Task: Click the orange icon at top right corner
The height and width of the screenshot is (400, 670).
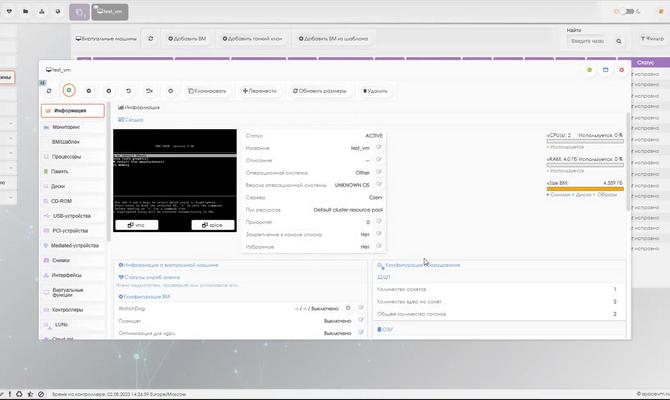Action: click(x=661, y=12)
